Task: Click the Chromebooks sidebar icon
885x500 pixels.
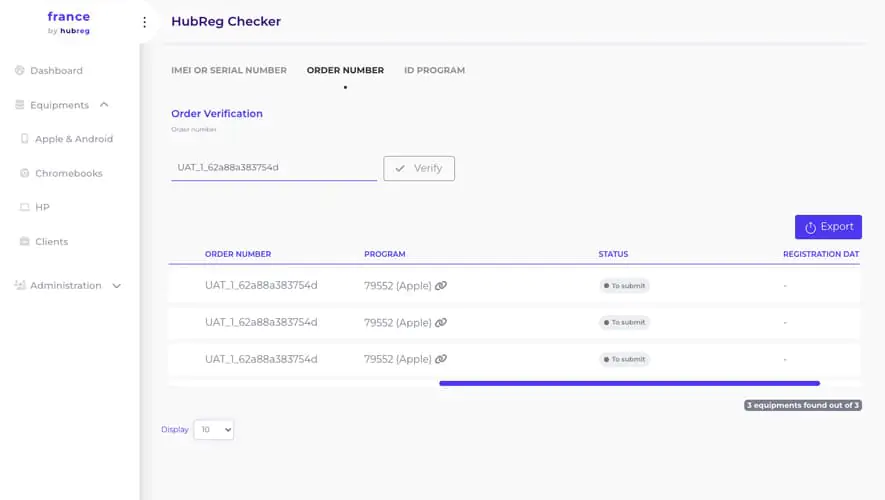Action: coord(24,173)
